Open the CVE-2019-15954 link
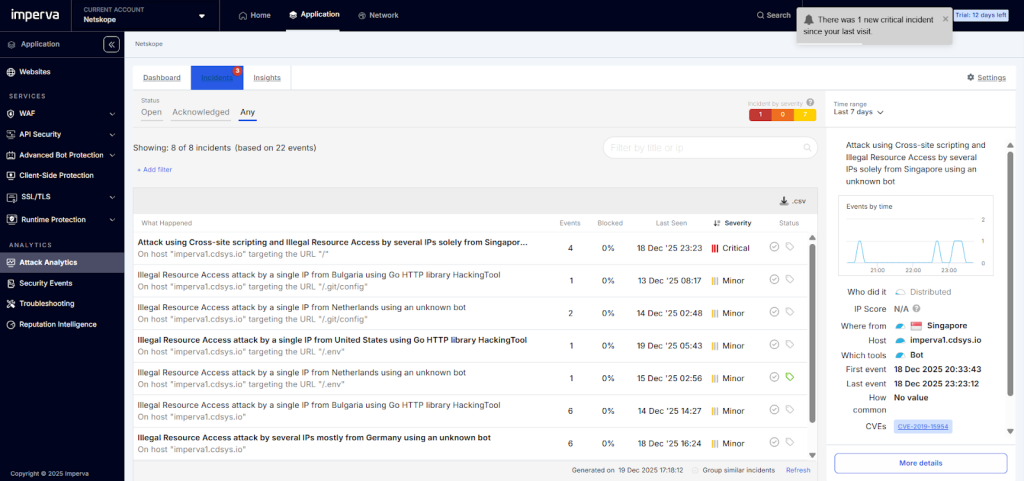 coord(923,427)
